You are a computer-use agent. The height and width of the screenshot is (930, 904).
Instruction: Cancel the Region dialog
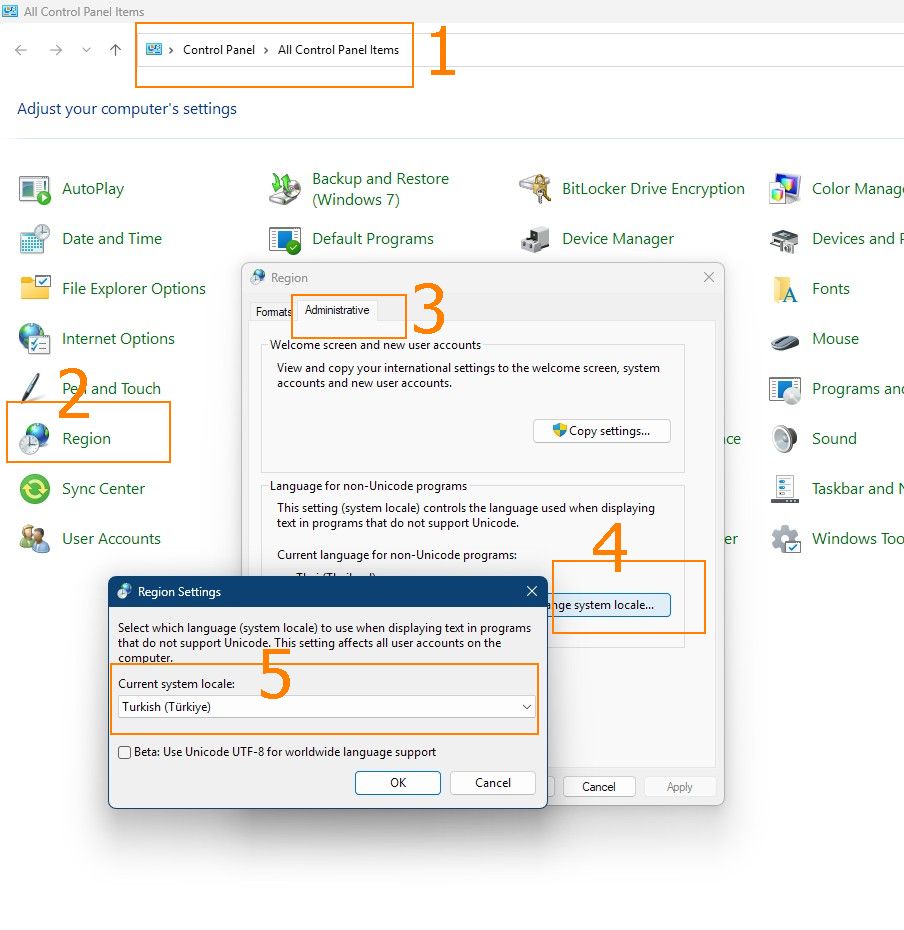coord(599,786)
